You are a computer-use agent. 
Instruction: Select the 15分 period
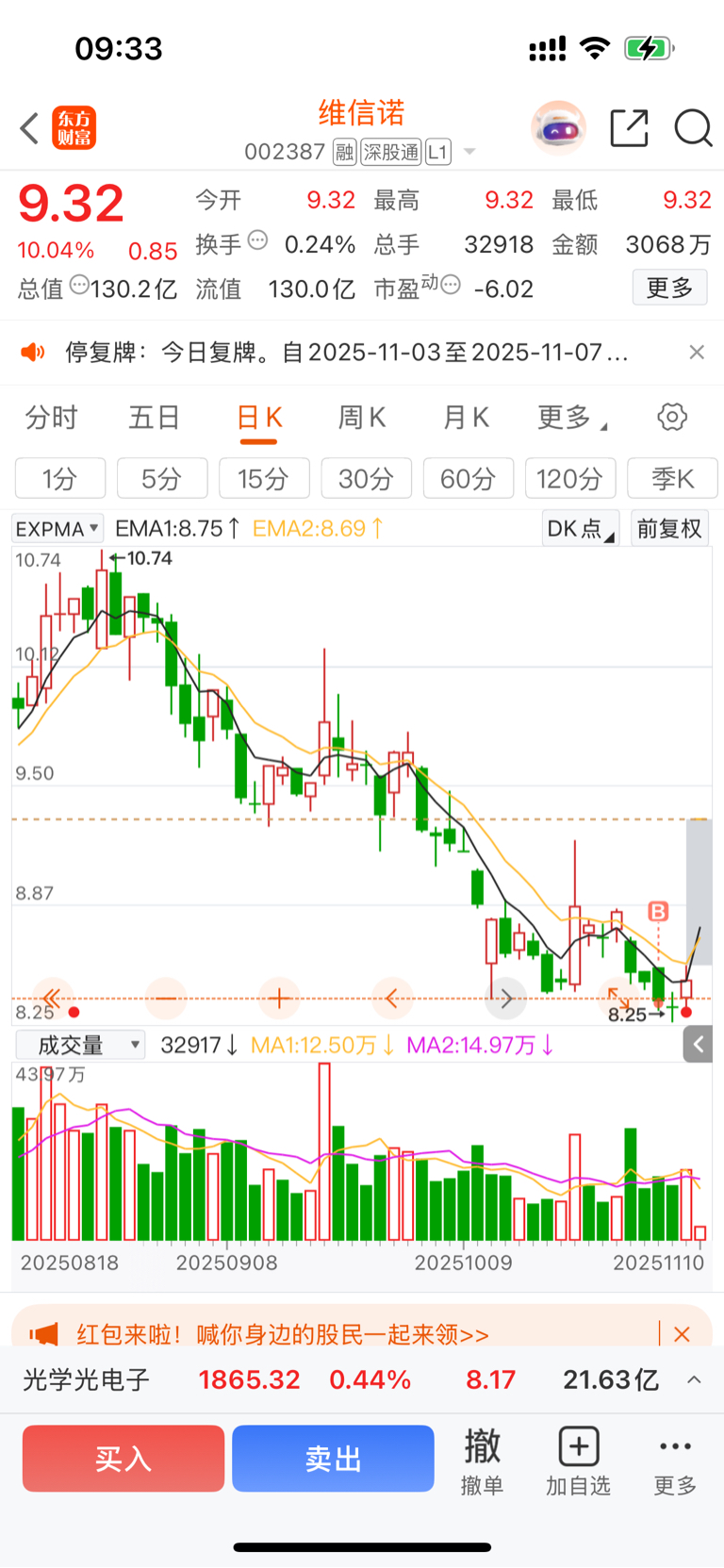point(264,479)
